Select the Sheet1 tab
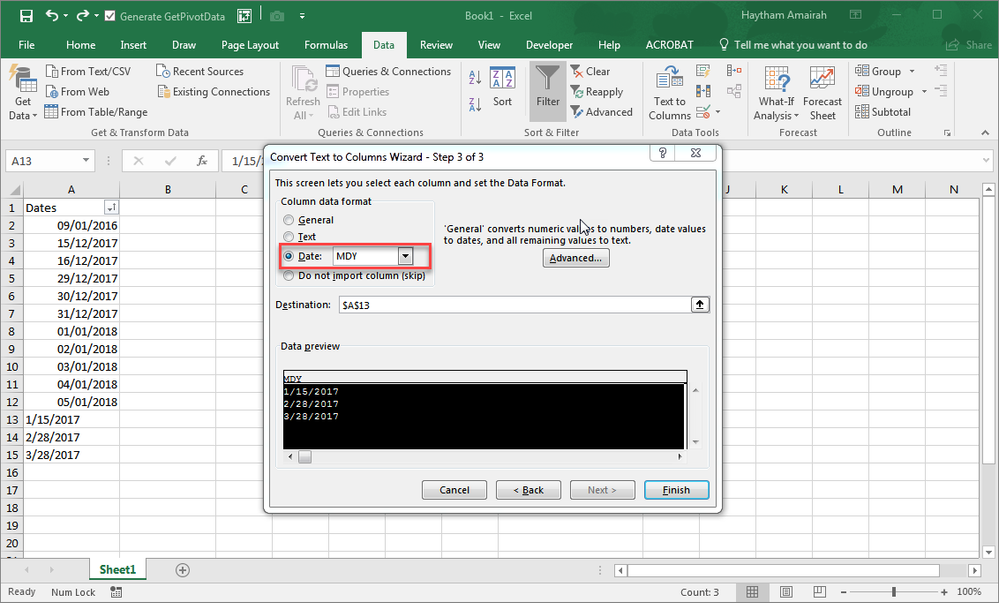The width and height of the screenshot is (999, 603). point(117,569)
